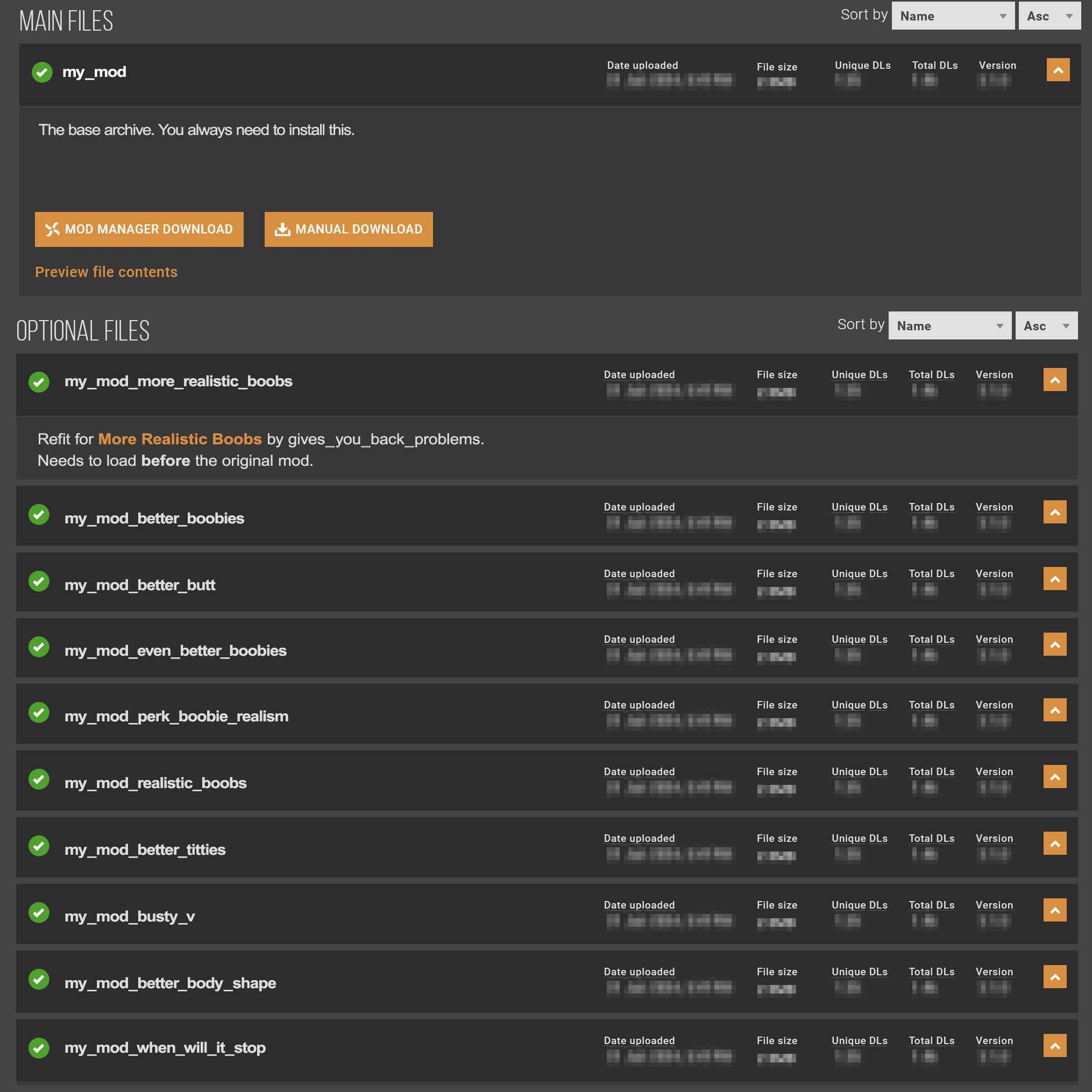Viewport: 1092px width, 1092px height.
Task: Collapse the my_mod main file panel
Action: [1058, 70]
